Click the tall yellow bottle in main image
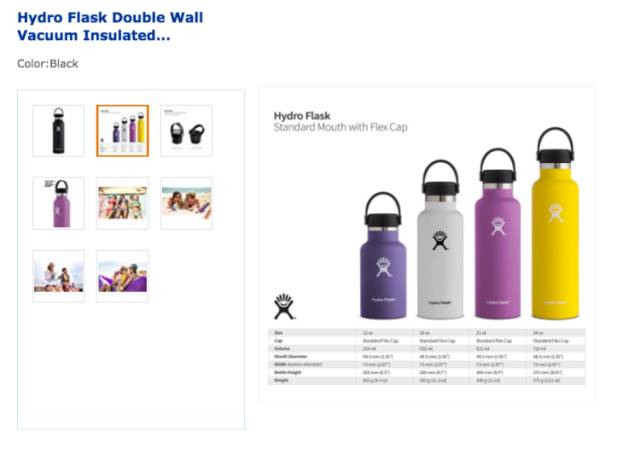 point(555,223)
